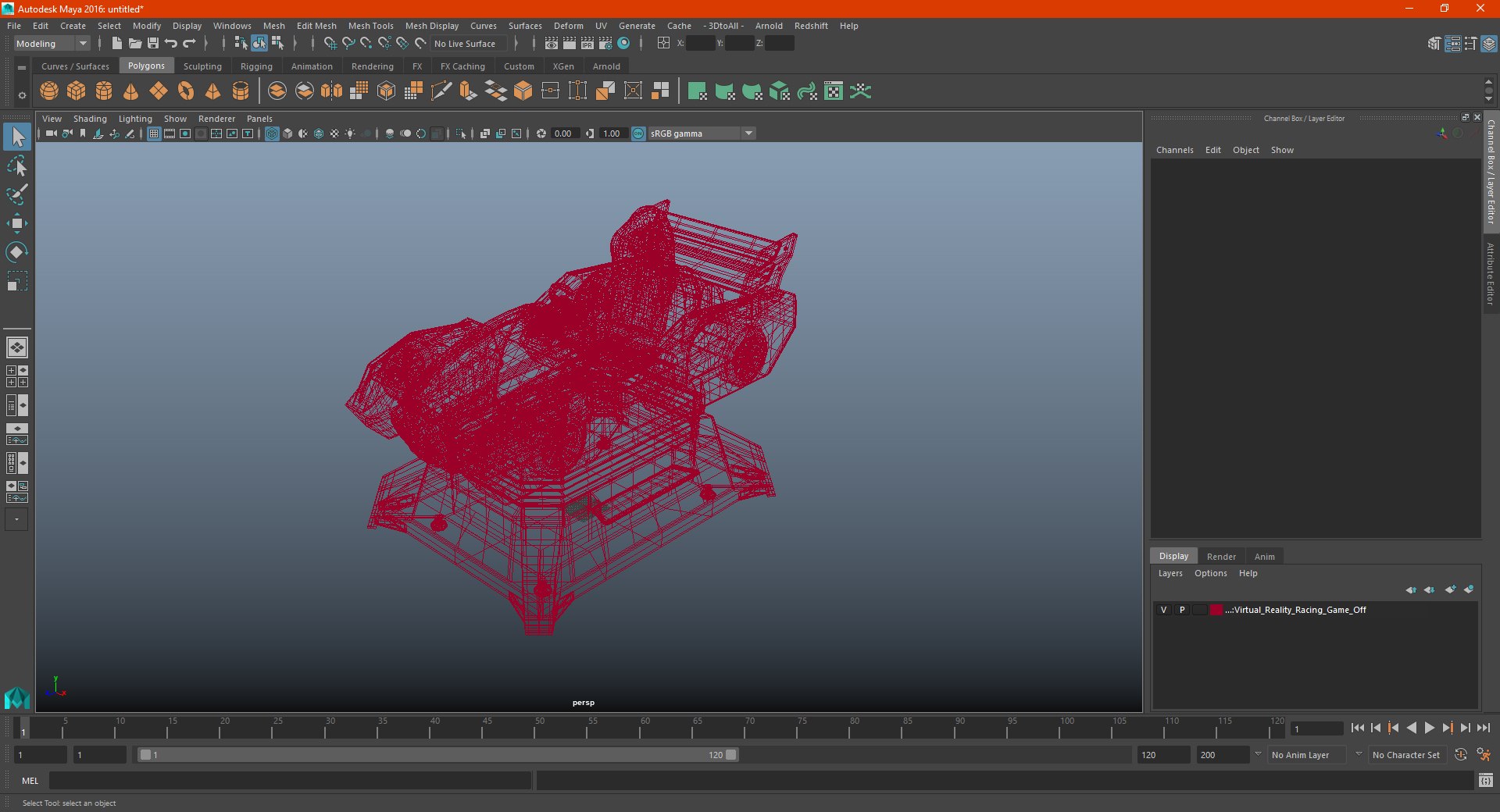The width and height of the screenshot is (1500, 812).
Task: Click the playback range slider bar
Action: click(437, 755)
